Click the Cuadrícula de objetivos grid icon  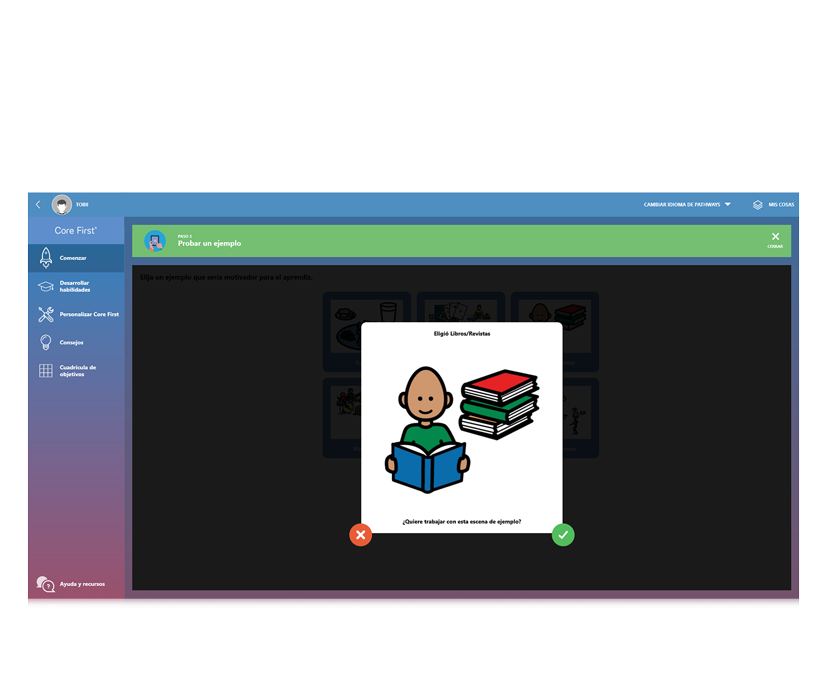click(46, 370)
